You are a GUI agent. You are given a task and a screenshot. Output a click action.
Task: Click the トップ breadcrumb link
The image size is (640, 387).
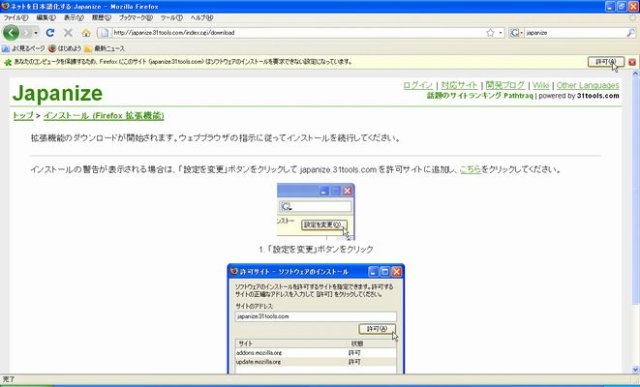tap(23, 116)
